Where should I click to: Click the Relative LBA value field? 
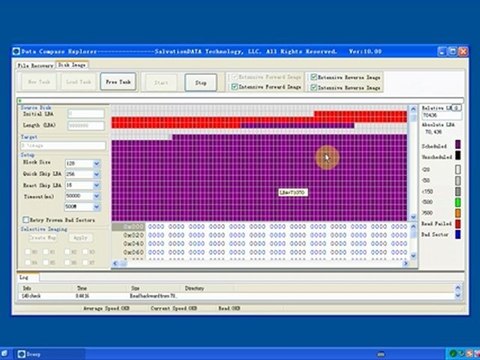[x=442, y=115]
